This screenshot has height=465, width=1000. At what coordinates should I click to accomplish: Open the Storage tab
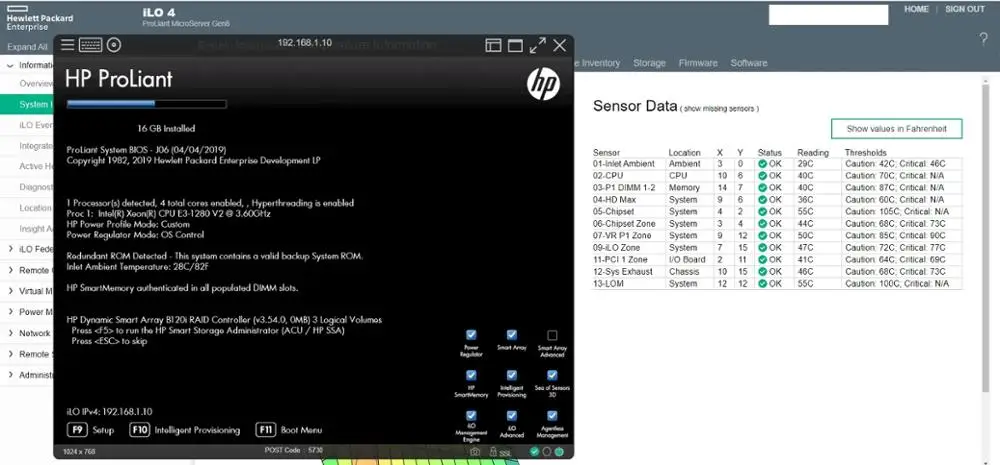(x=649, y=63)
